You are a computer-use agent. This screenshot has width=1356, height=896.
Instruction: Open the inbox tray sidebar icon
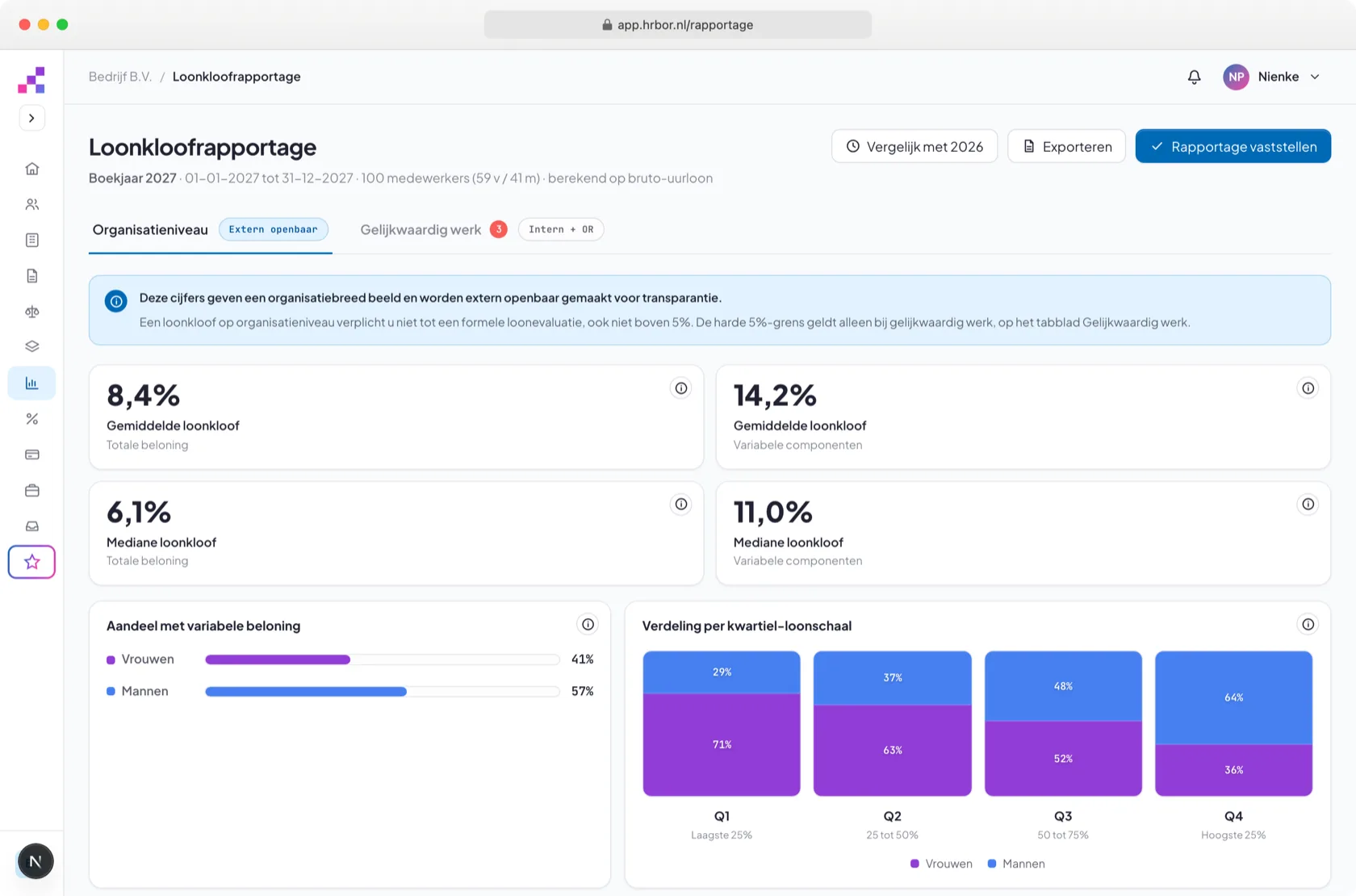pyautogui.click(x=31, y=526)
